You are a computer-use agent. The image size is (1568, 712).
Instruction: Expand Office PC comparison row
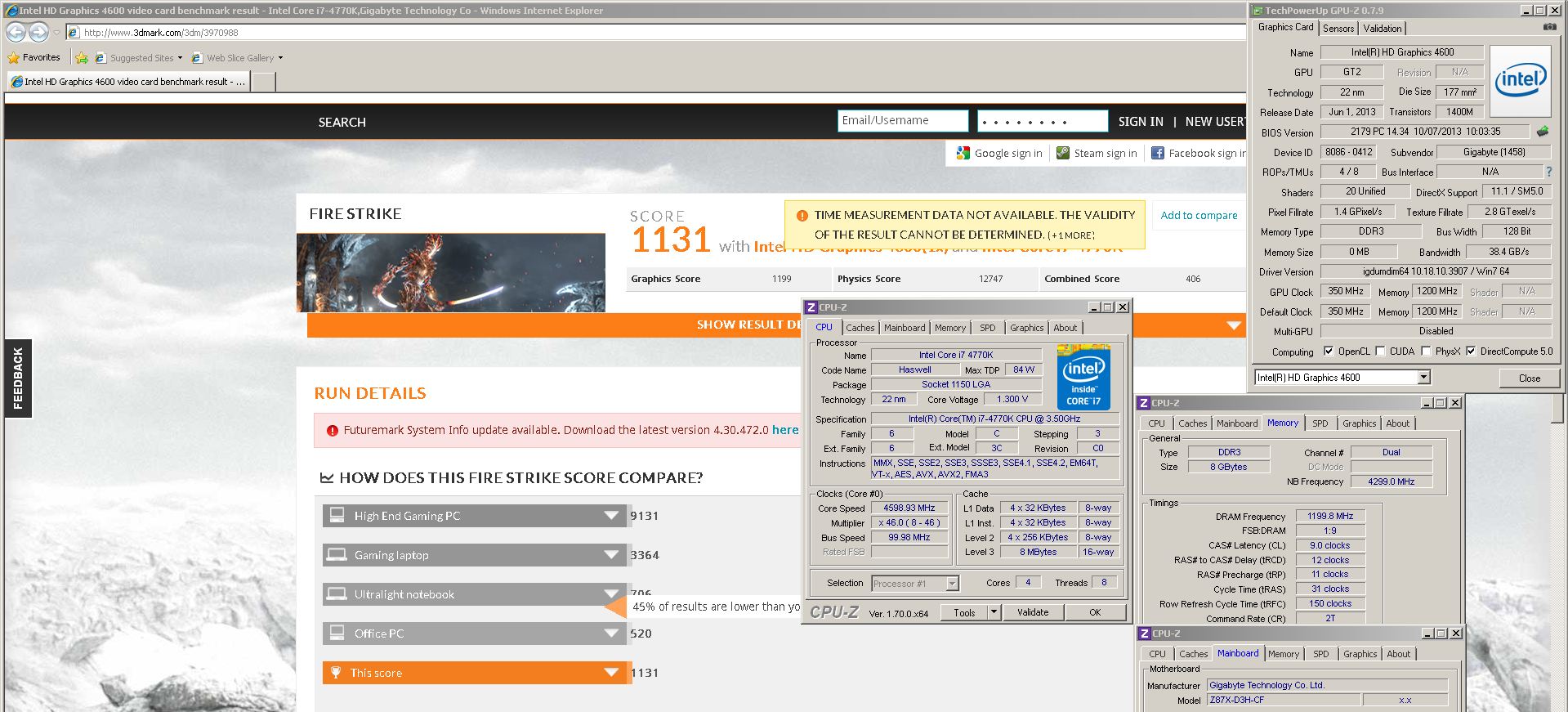click(610, 634)
